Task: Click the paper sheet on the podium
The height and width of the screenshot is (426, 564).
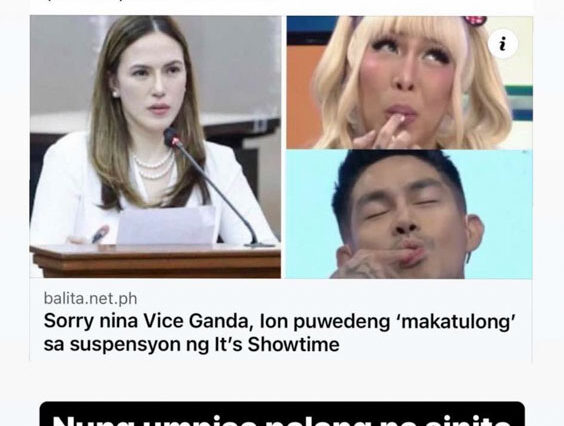Action: 167,226
